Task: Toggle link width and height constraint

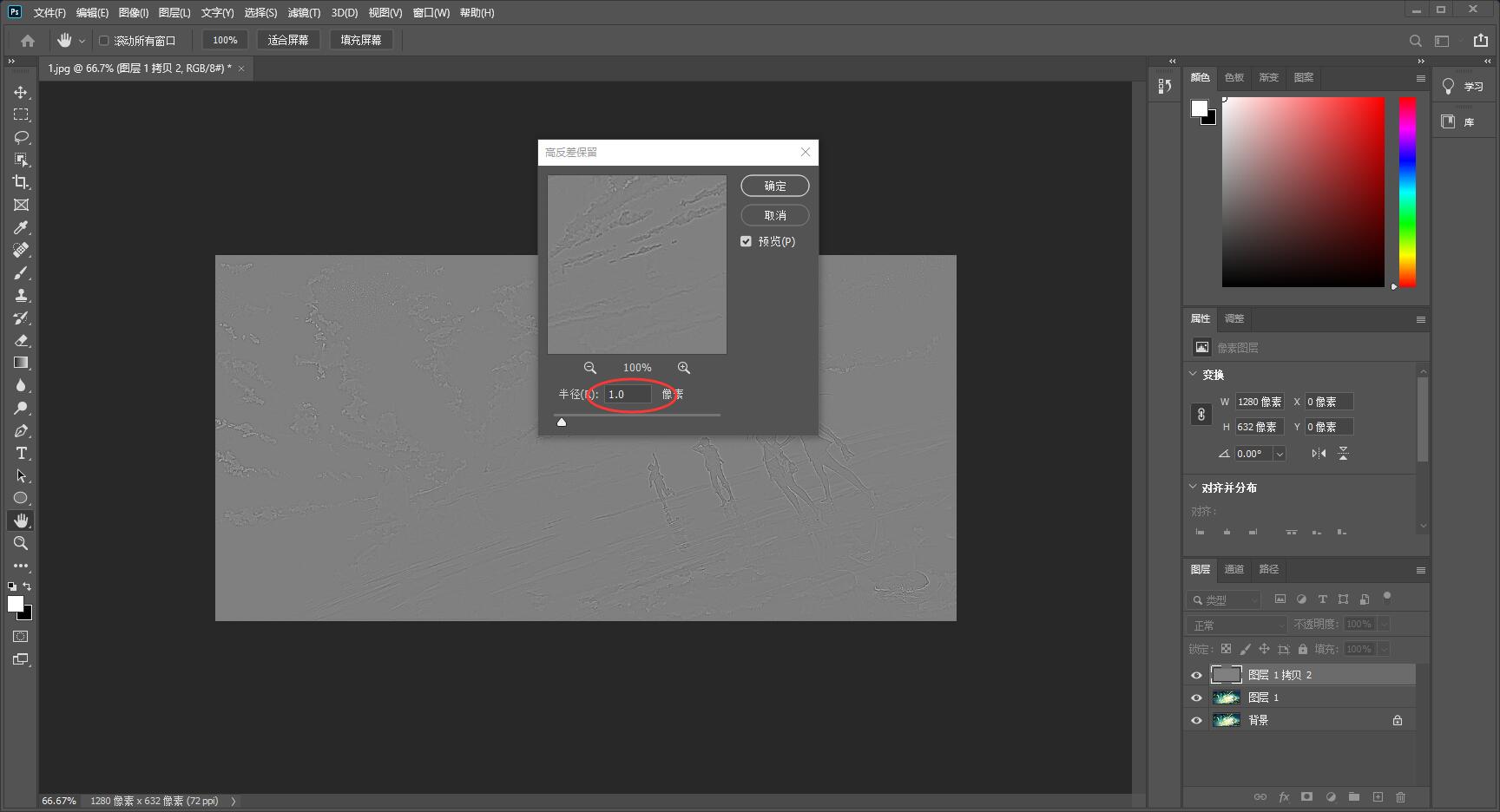Action: (1201, 414)
